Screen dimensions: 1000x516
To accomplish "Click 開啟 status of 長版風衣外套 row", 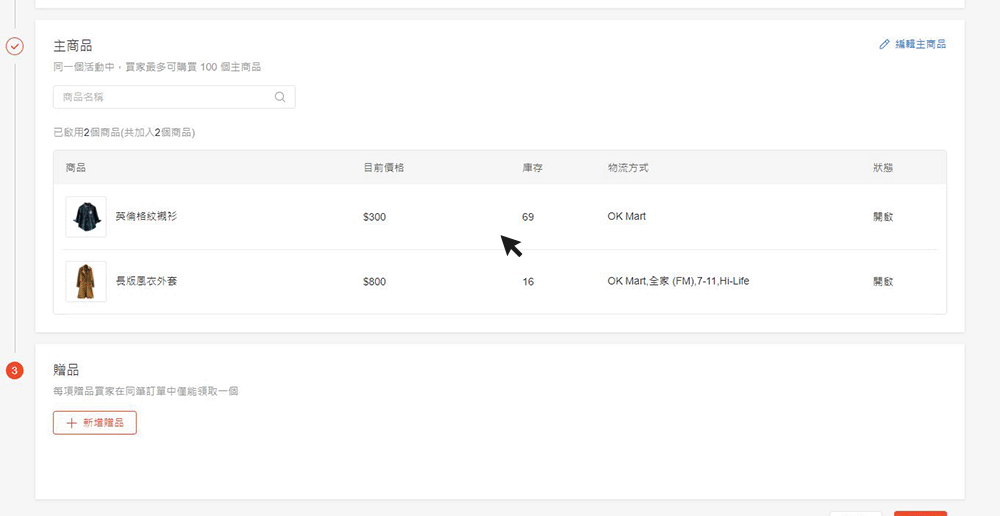I will click(x=883, y=282).
